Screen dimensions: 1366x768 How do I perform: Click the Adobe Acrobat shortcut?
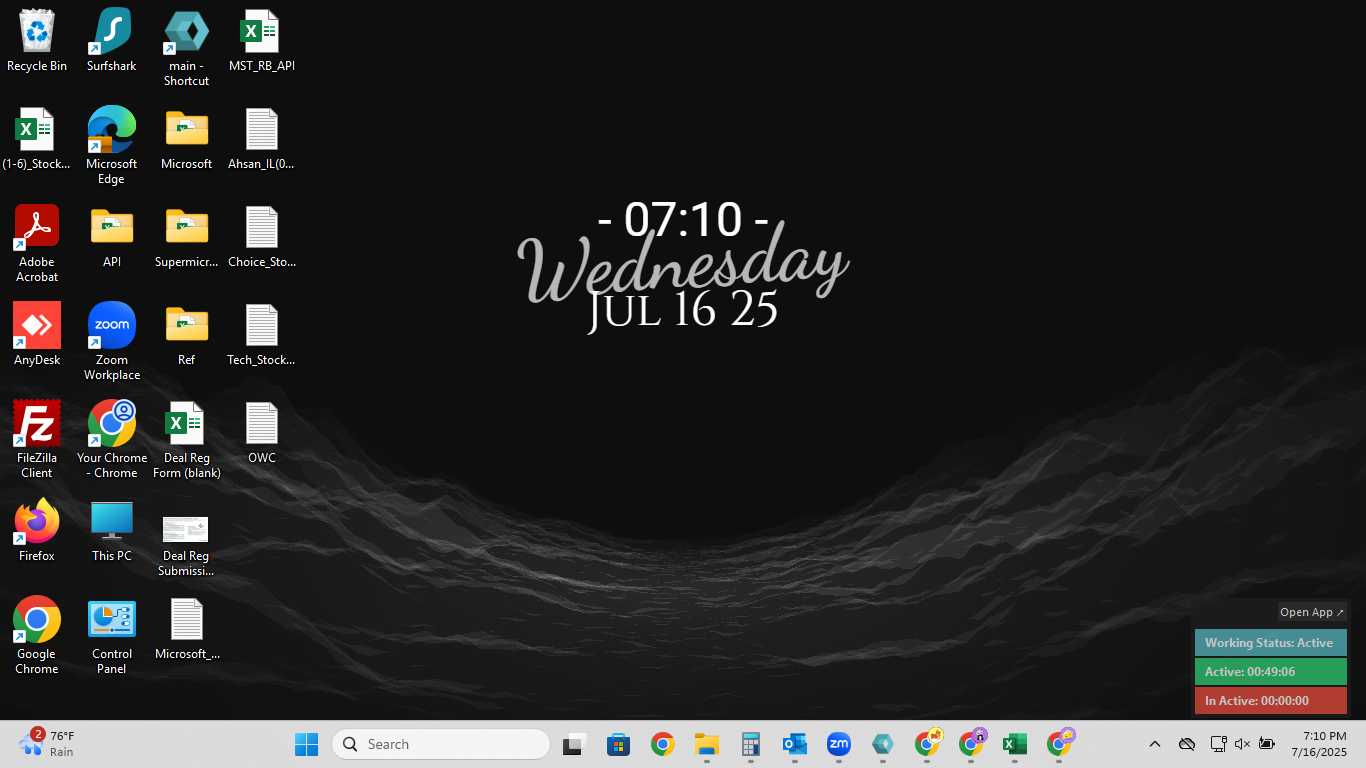pyautogui.click(x=37, y=243)
